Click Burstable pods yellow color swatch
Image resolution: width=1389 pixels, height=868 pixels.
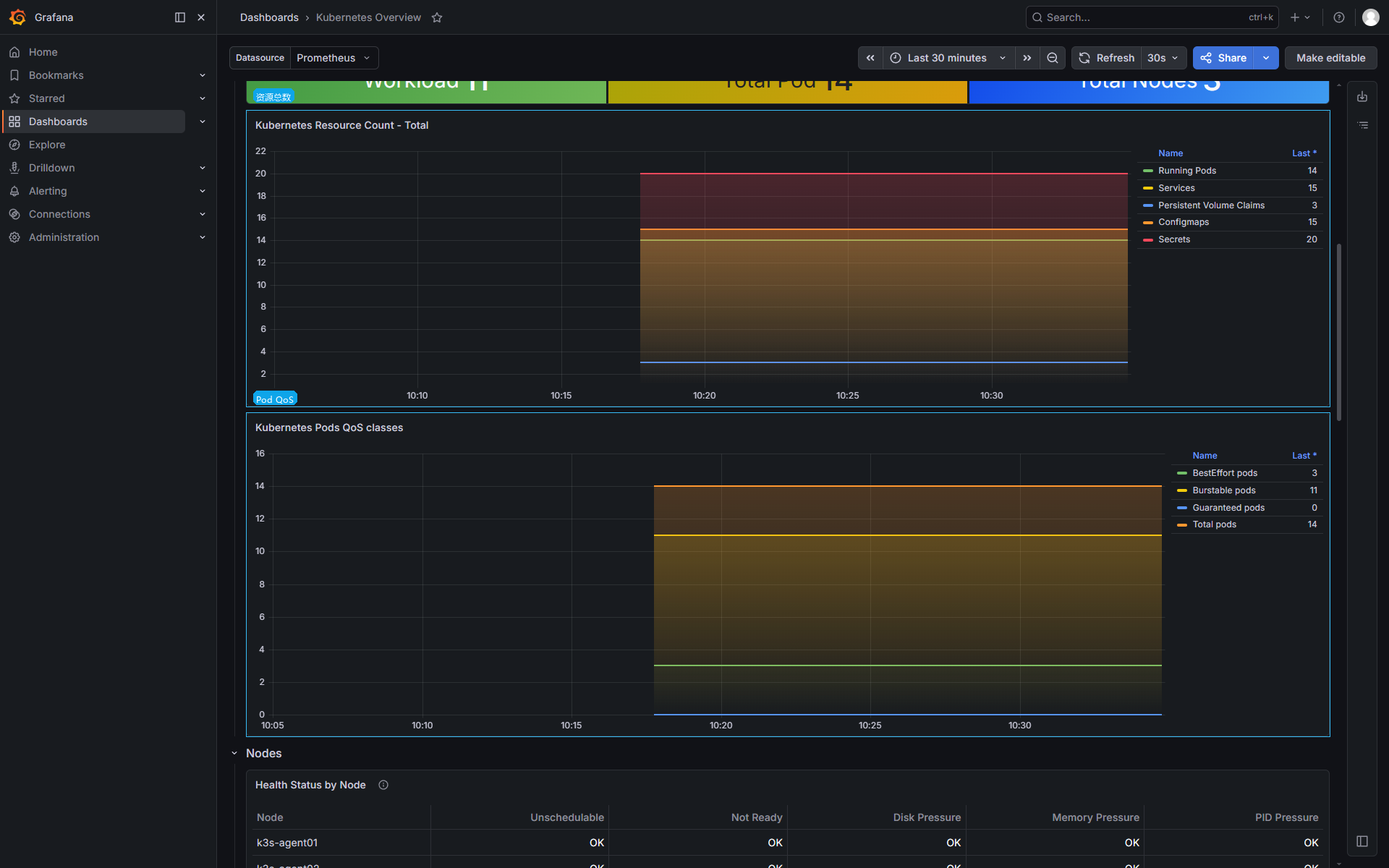click(1182, 490)
